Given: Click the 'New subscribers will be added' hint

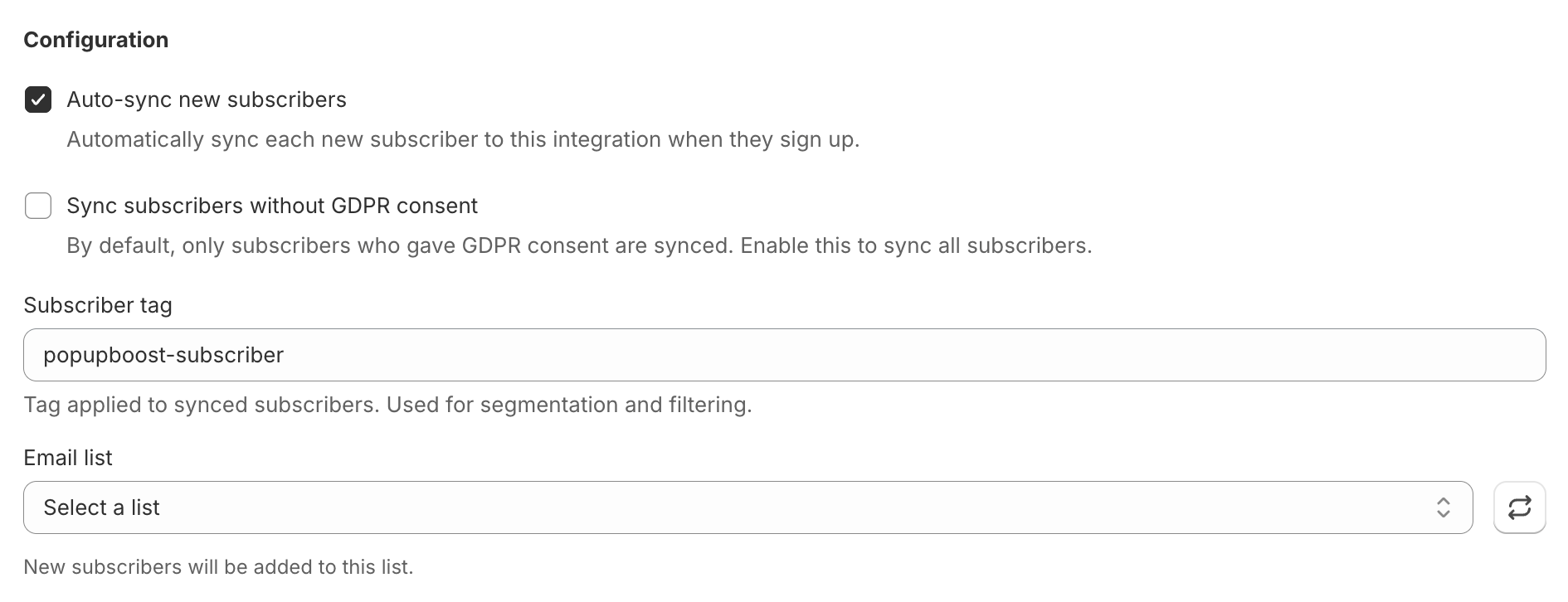Looking at the screenshot, I should click(218, 567).
